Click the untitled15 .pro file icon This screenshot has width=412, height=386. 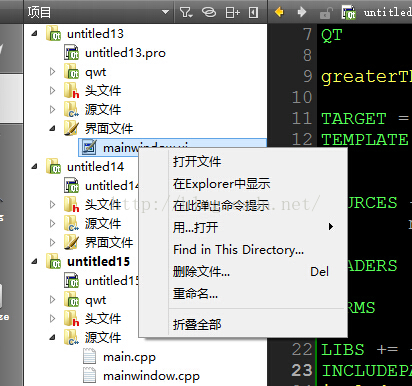[x=71, y=280]
